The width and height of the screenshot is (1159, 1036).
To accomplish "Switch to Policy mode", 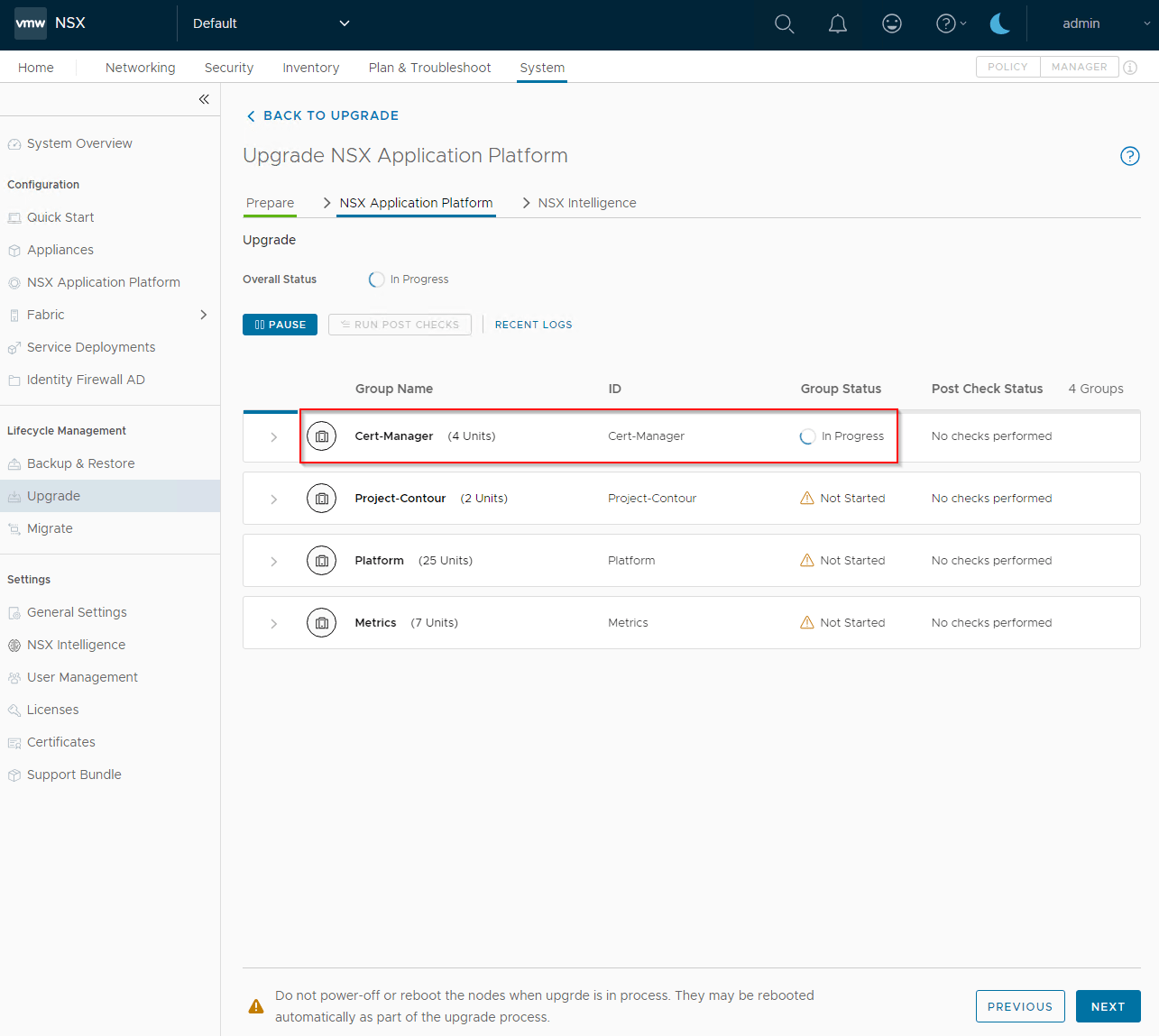I will point(1007,67).
